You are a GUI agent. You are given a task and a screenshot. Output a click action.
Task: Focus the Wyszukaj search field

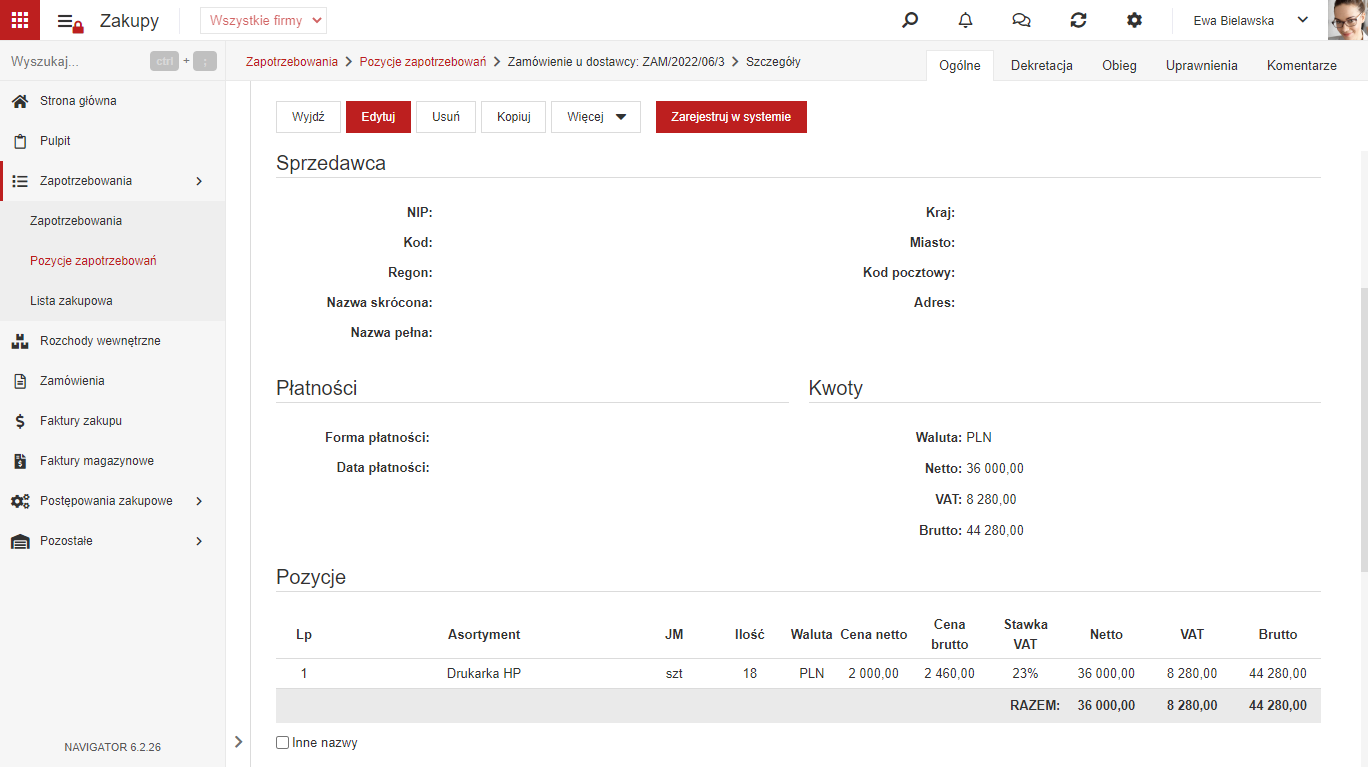[x=75, y=61]
